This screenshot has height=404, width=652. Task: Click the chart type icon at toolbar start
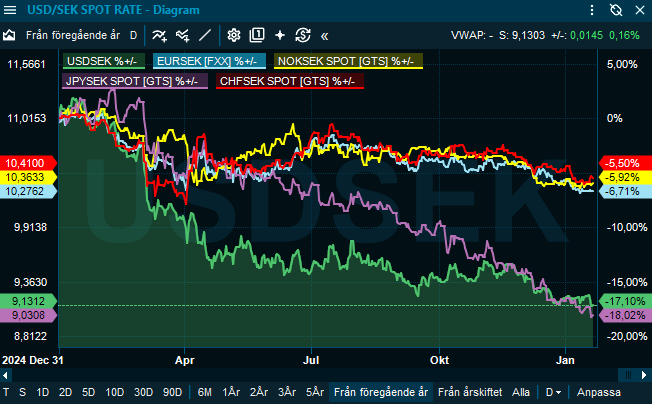tap(9, 35)
